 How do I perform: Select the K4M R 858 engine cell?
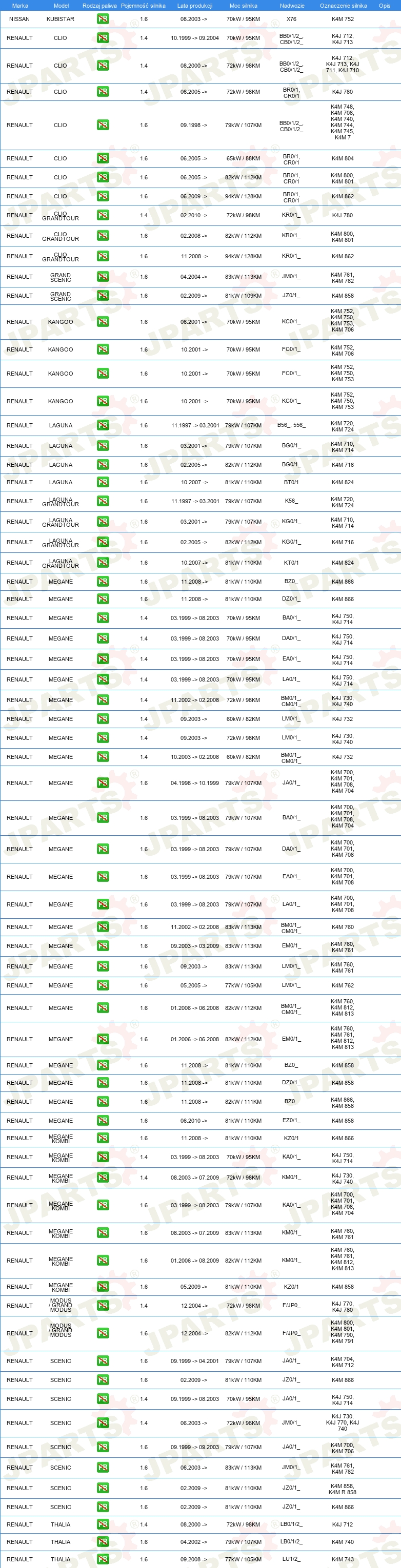(x=343, y=1491)
